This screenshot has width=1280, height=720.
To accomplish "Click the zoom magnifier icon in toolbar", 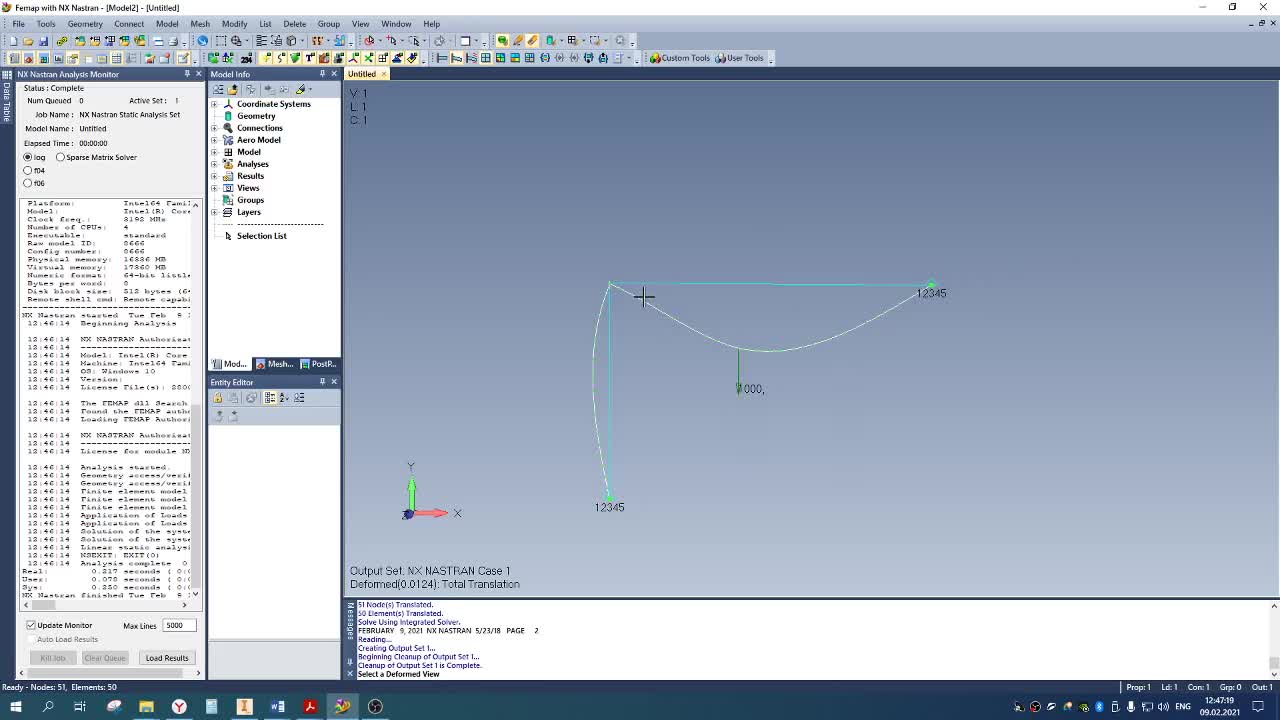I will pyautogui.click(x=237, y=41).
